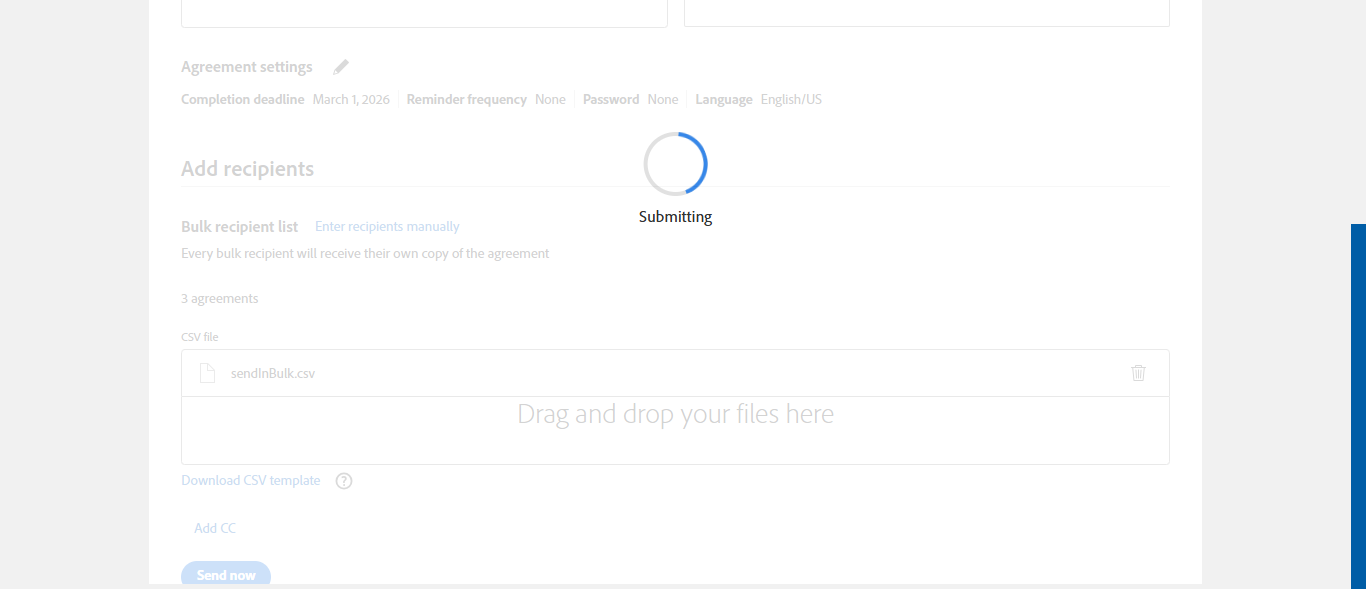This screenshot has height=589, width=1366.
Task: Edit Agreement settings with the pencil icon
Action: (x=341, y=67)
